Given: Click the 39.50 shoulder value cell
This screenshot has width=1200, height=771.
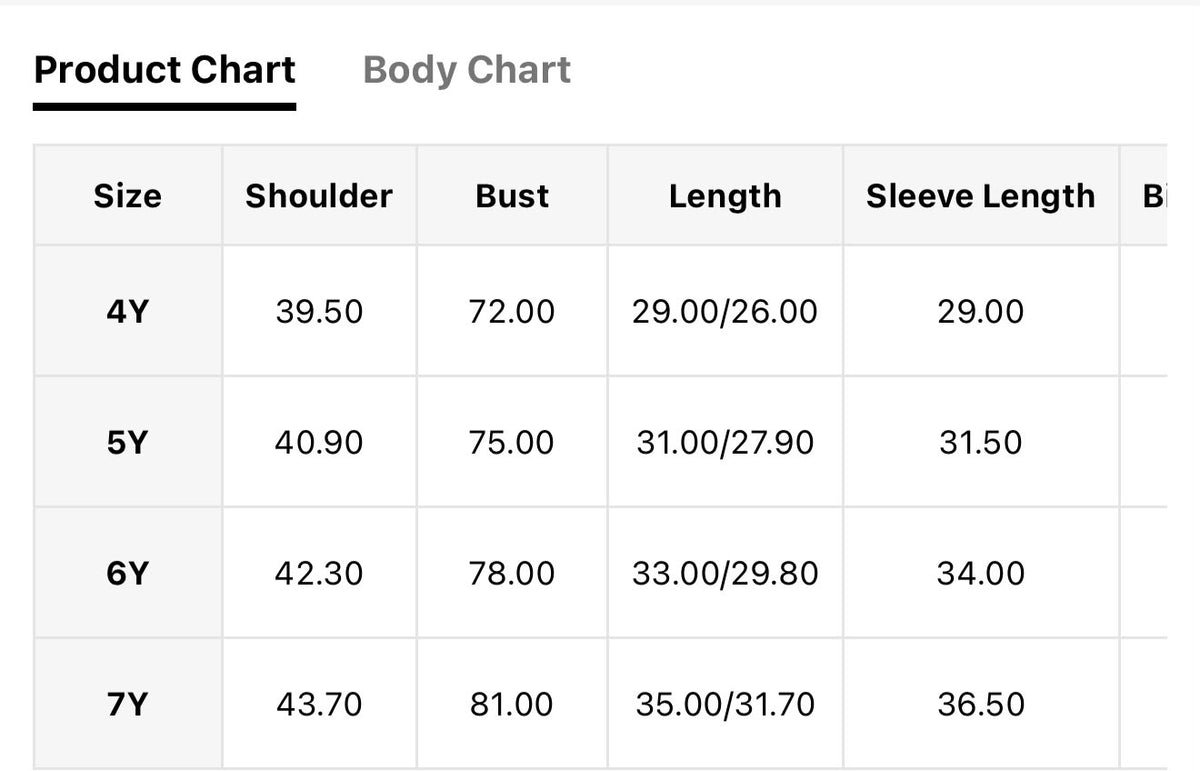Looking at the screenshot, I should [319, 311].
